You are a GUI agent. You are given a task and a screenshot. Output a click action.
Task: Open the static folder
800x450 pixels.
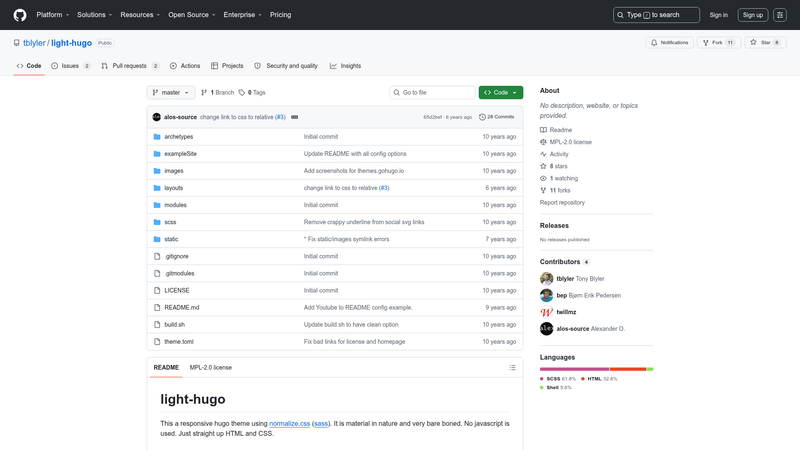tap(171, 239)
